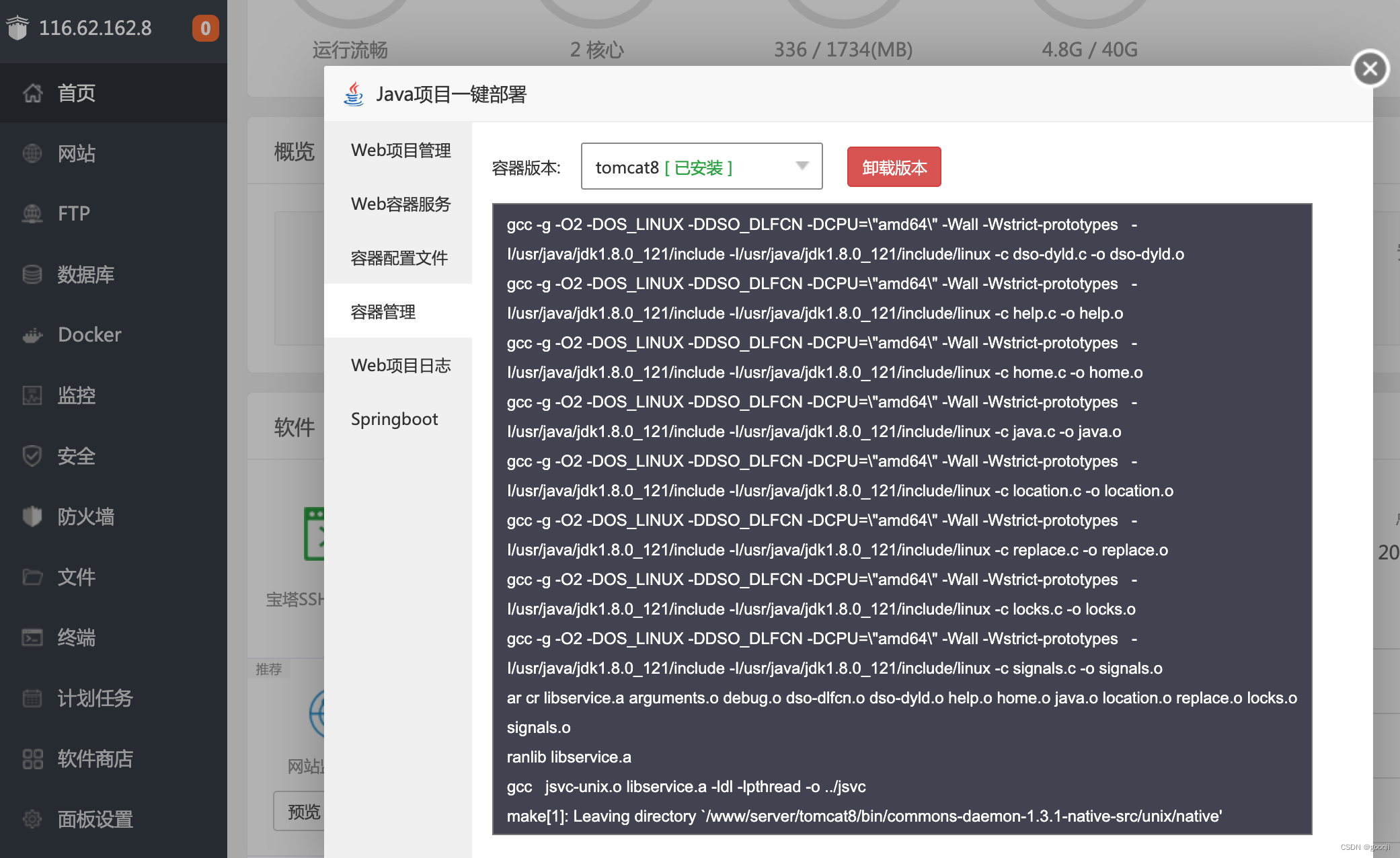Click the 概览 heading in background page
1400x858 pixels.
coord(295,151)
